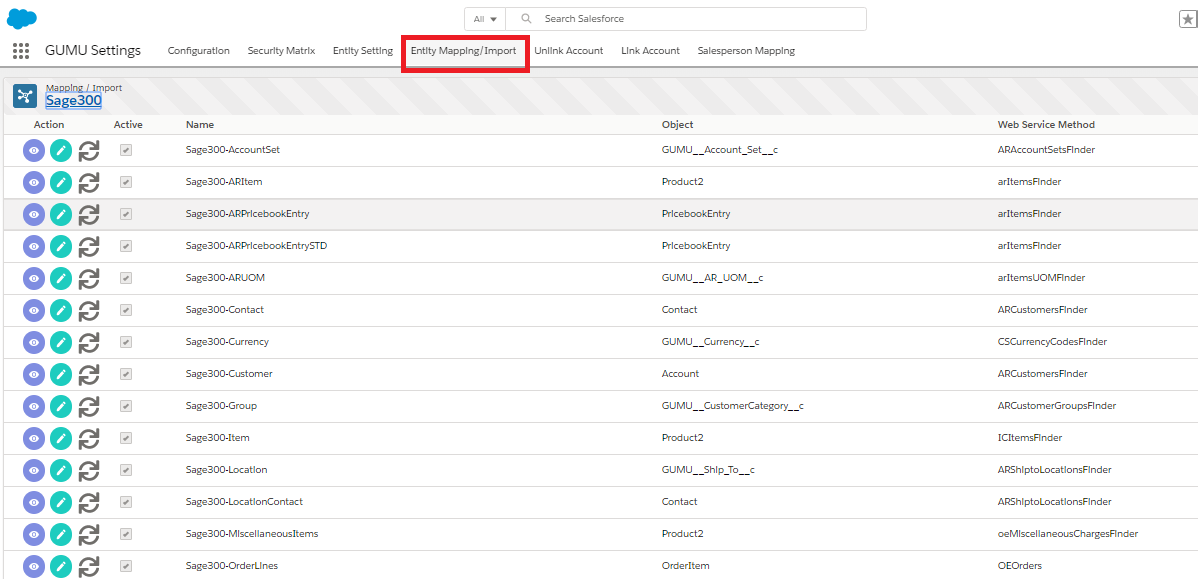Click the GUMU Settings app name
This screenshot has height=585, width=1198.
click(93, 51)
